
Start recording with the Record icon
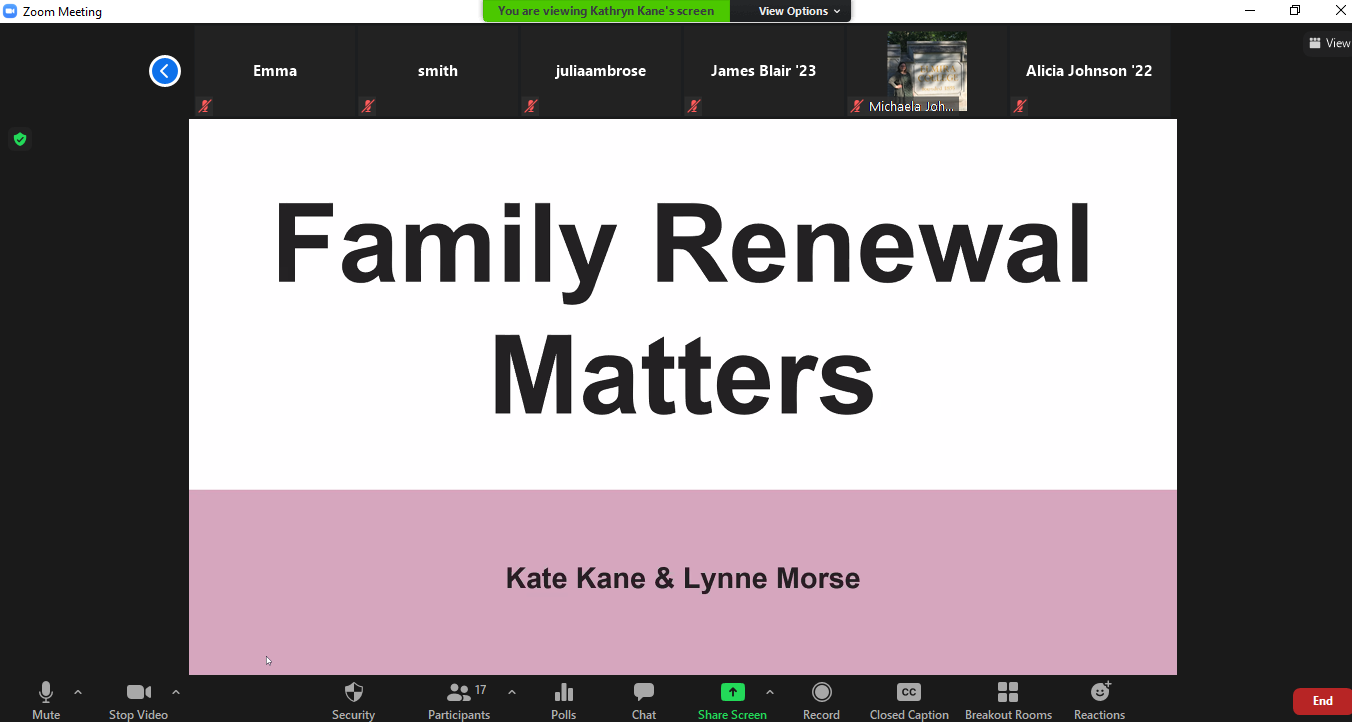click(821, 692)
